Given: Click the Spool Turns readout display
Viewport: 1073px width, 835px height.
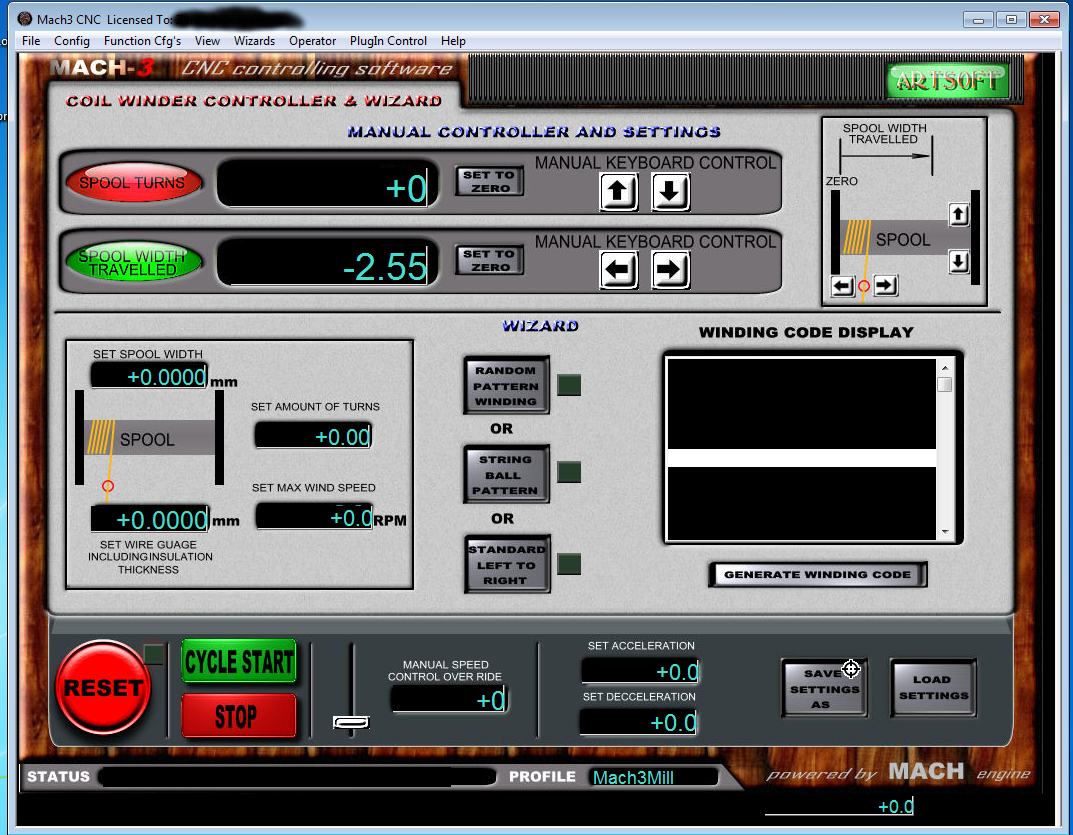Looking at the screenshot, I should 327,184.
